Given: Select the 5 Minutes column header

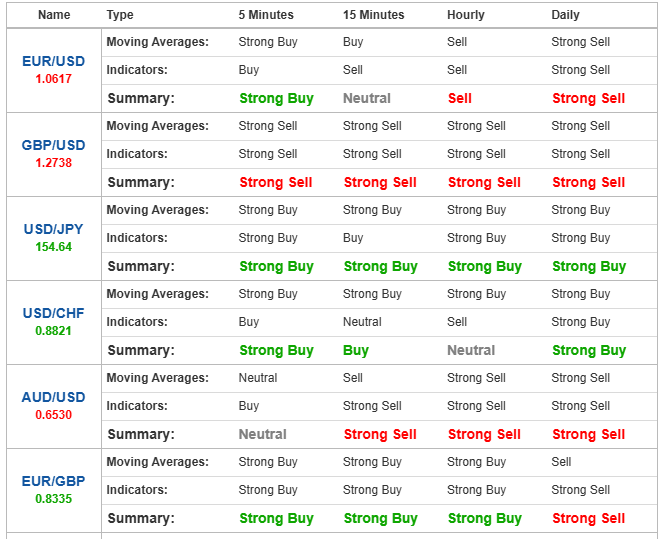Looking at the screenshot, I should pos(266,15).
